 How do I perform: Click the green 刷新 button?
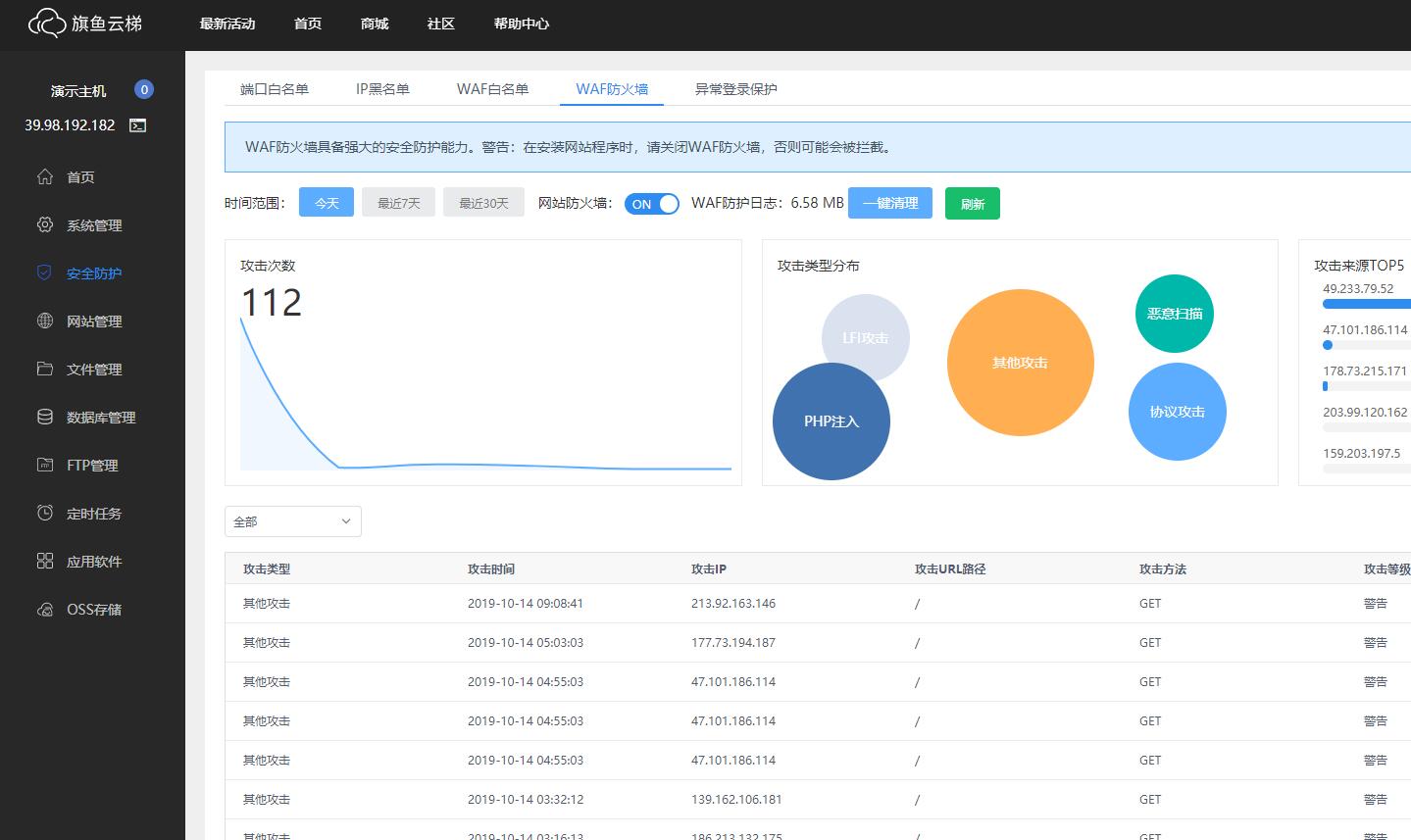(x=973, y=204)
